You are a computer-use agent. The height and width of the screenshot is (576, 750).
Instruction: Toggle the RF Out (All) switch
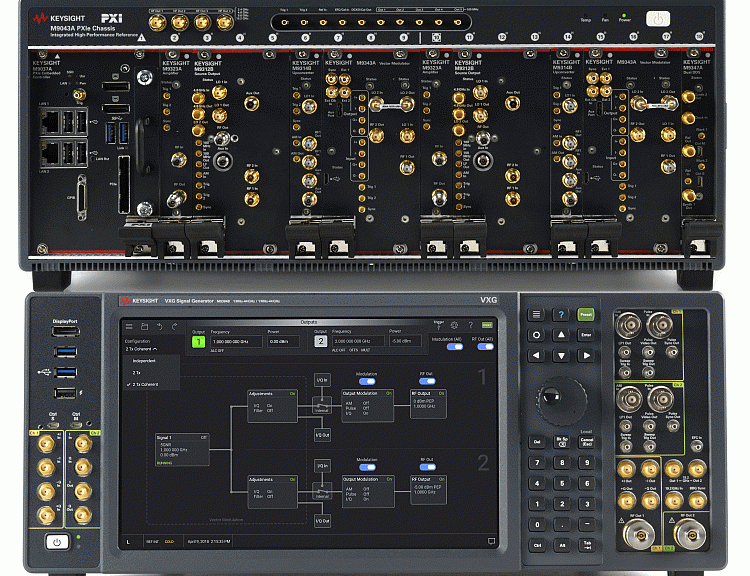[485, 346]
